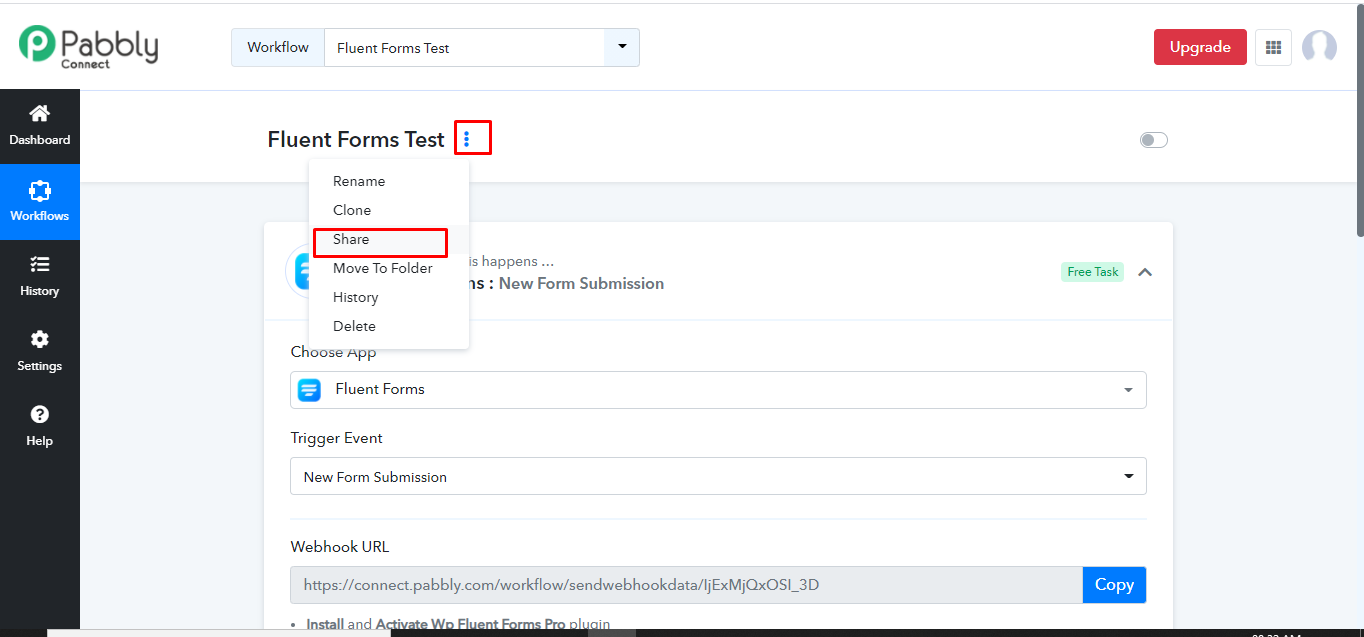This screenshot has height=637, width=1364.
Task: Open the Workflow selector dropdown arrow
Action: pos(622,47)
